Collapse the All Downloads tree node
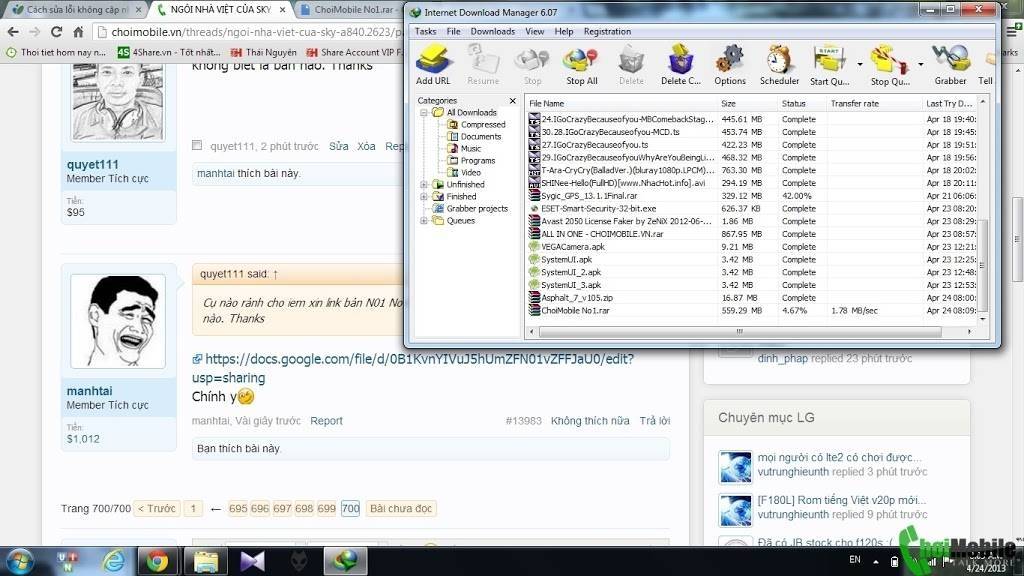 tap(424, 113)
